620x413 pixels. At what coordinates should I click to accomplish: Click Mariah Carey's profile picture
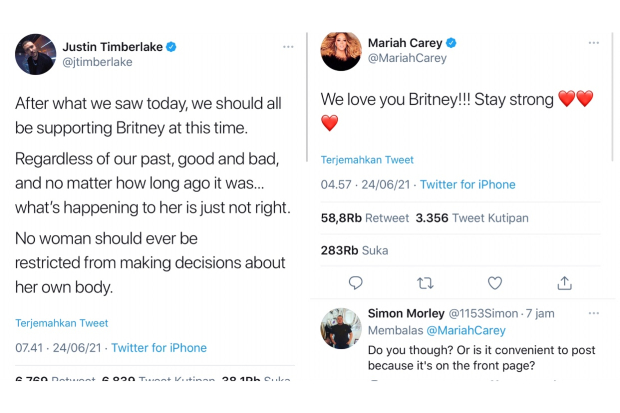click(x=340, y=51)
